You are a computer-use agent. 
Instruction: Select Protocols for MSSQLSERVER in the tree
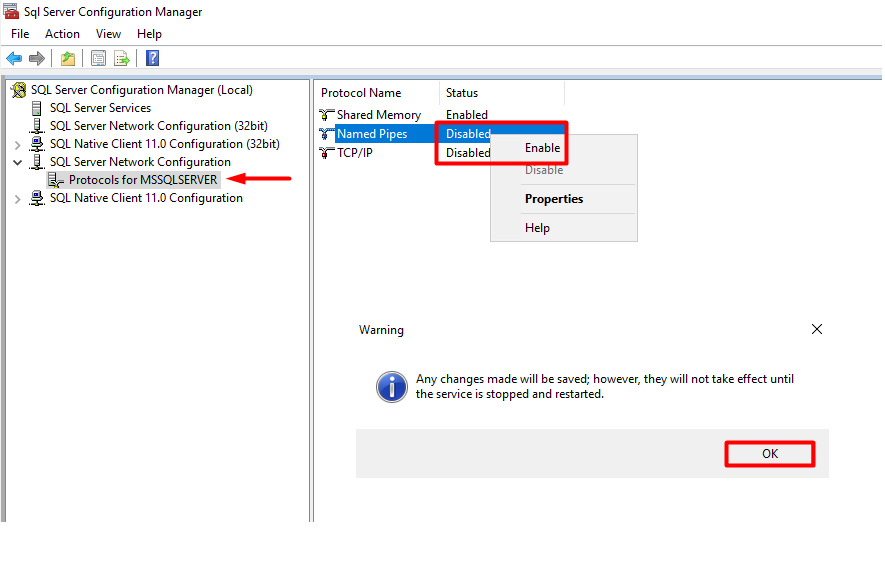coord(143,180)
